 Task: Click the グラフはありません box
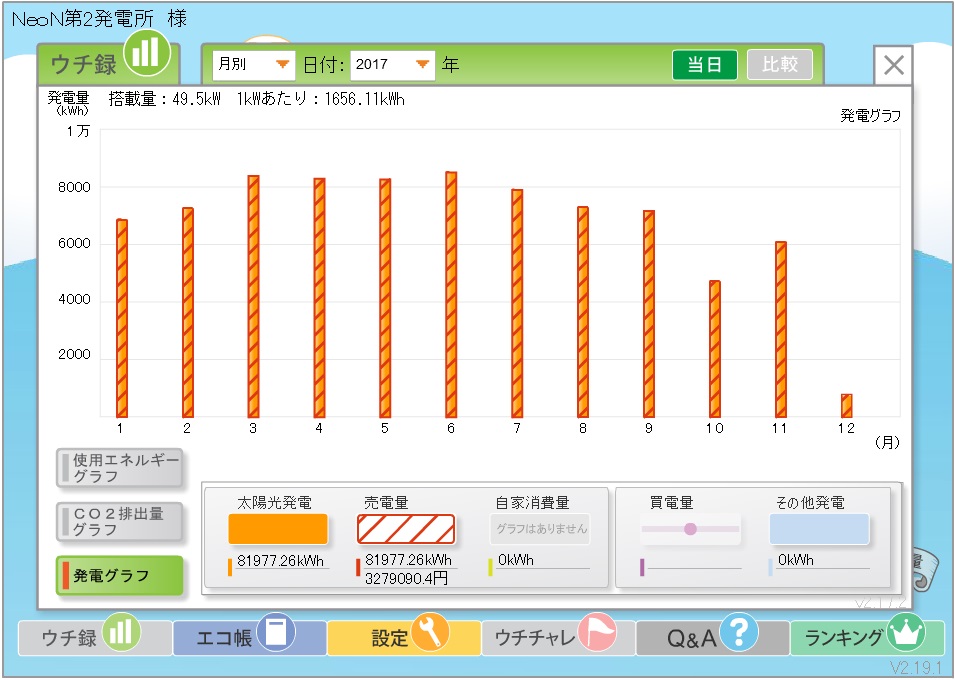pos(541,529)
